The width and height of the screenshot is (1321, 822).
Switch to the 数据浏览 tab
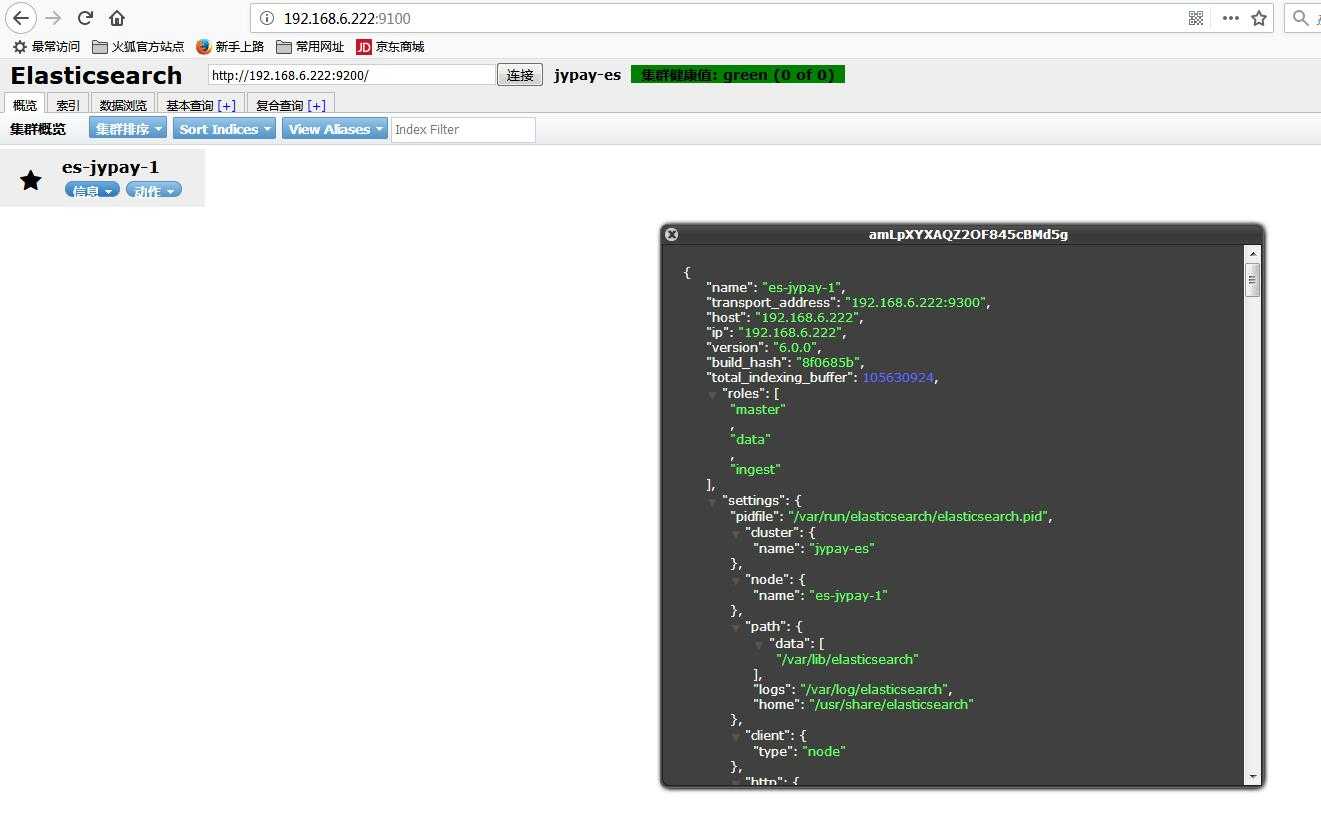point(123,105)
